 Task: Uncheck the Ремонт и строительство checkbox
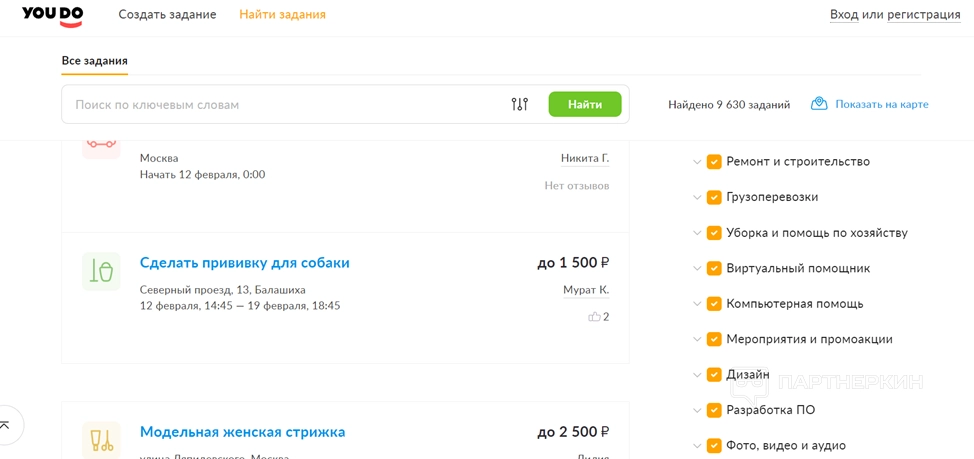click(x=714, y=162)
